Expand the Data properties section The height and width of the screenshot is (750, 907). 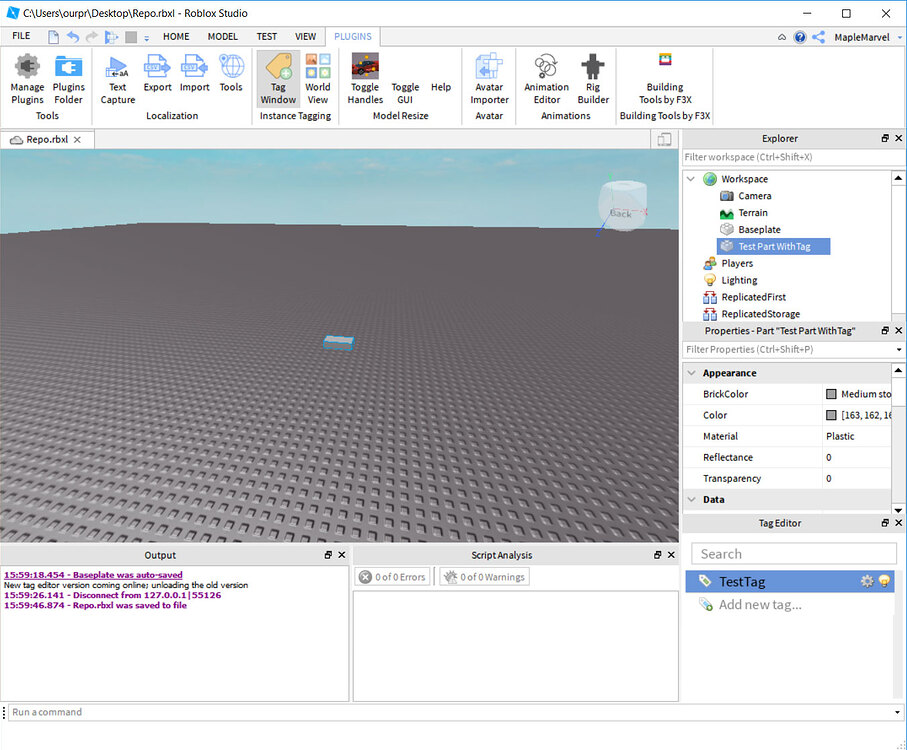pos(692,499)
